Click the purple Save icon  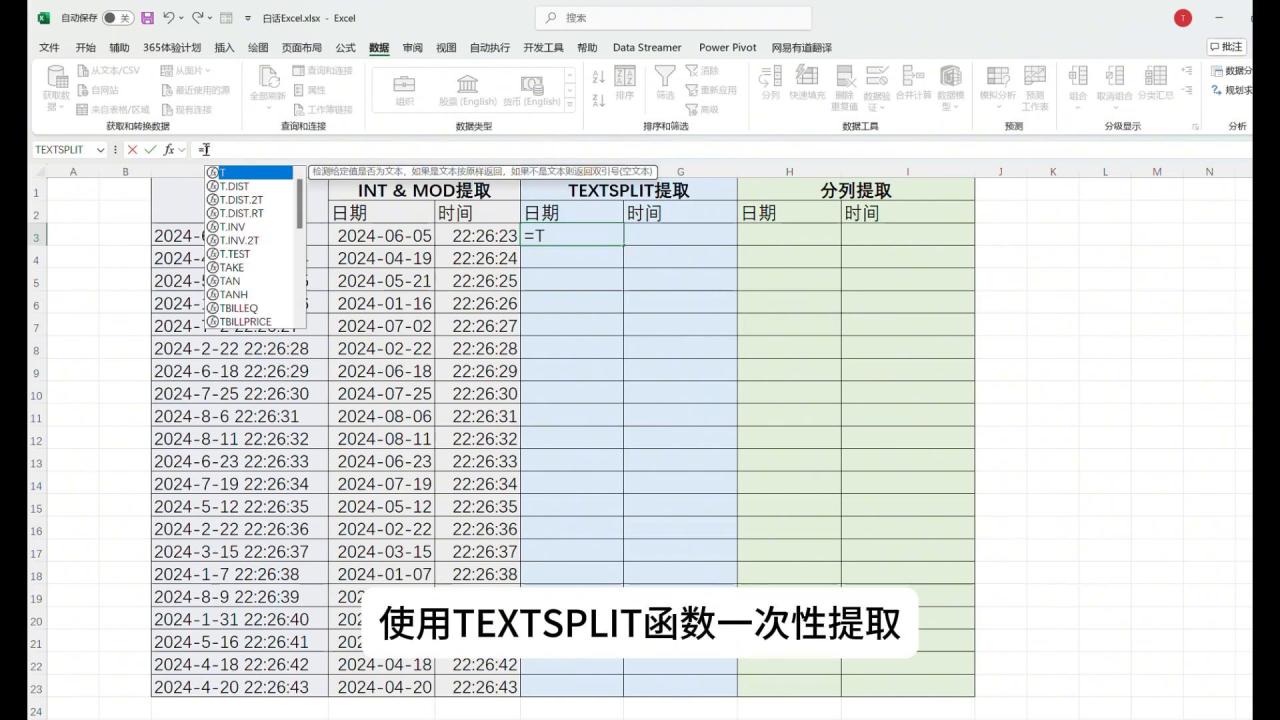(148, 18)
